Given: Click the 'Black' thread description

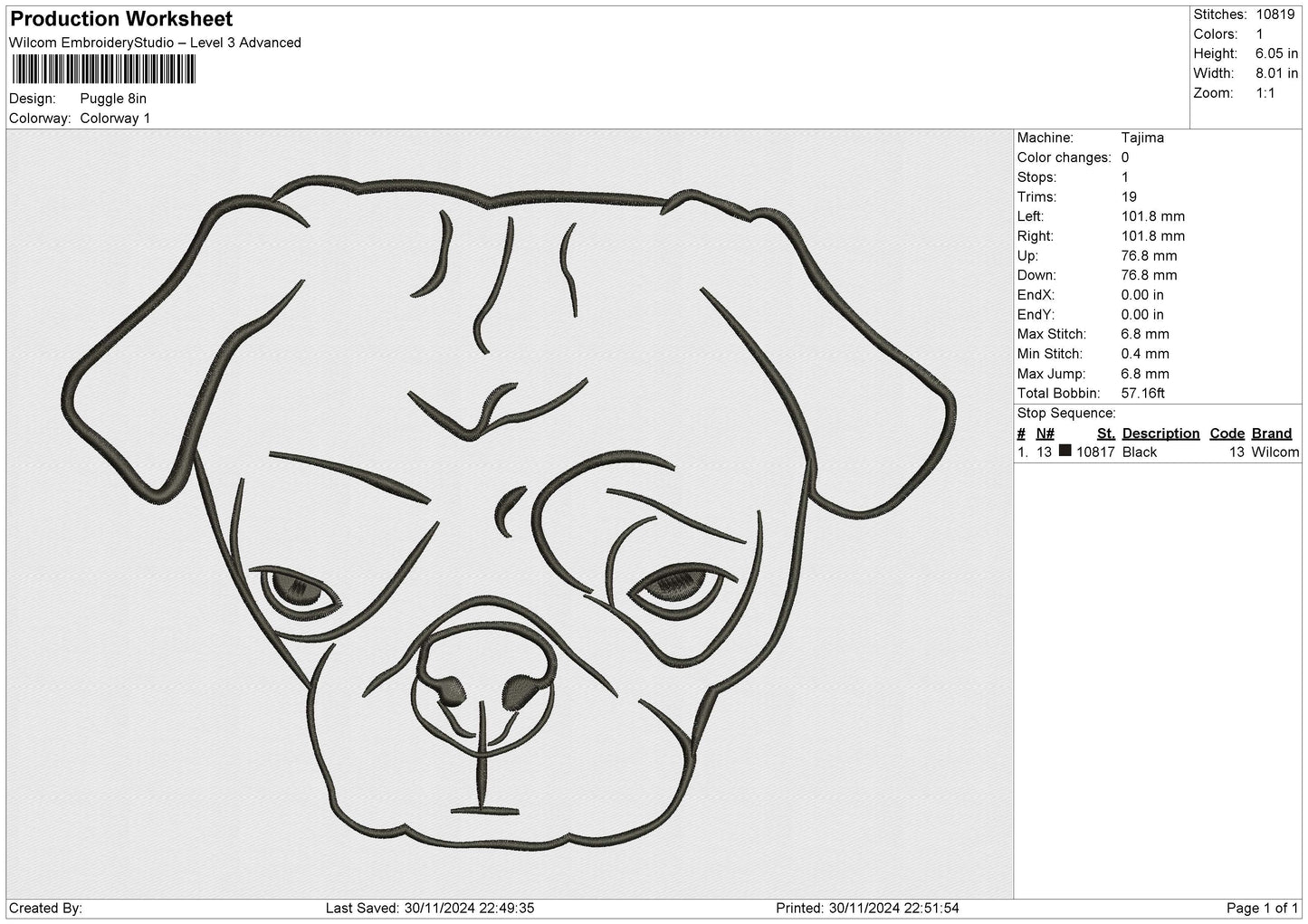Looking at the screenshot, I should [x=1140, y=452].
